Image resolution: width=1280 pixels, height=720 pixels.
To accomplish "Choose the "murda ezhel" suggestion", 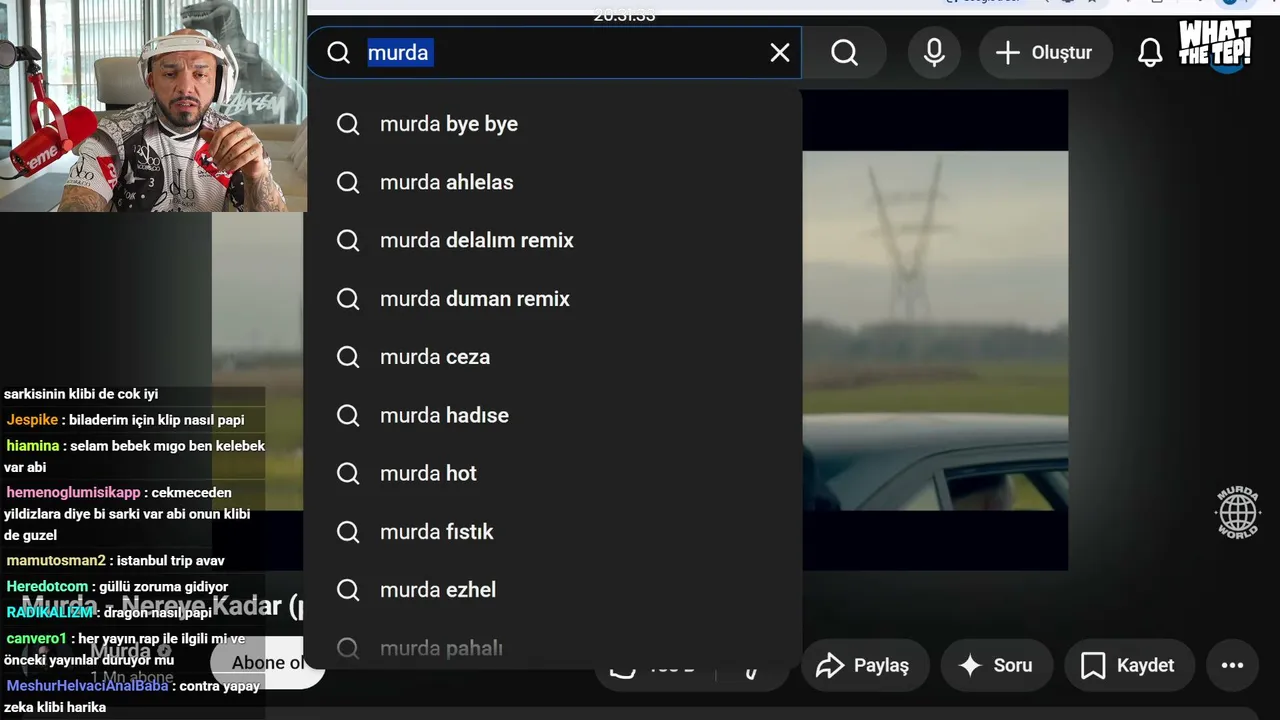I will click(x=553, y=590).
